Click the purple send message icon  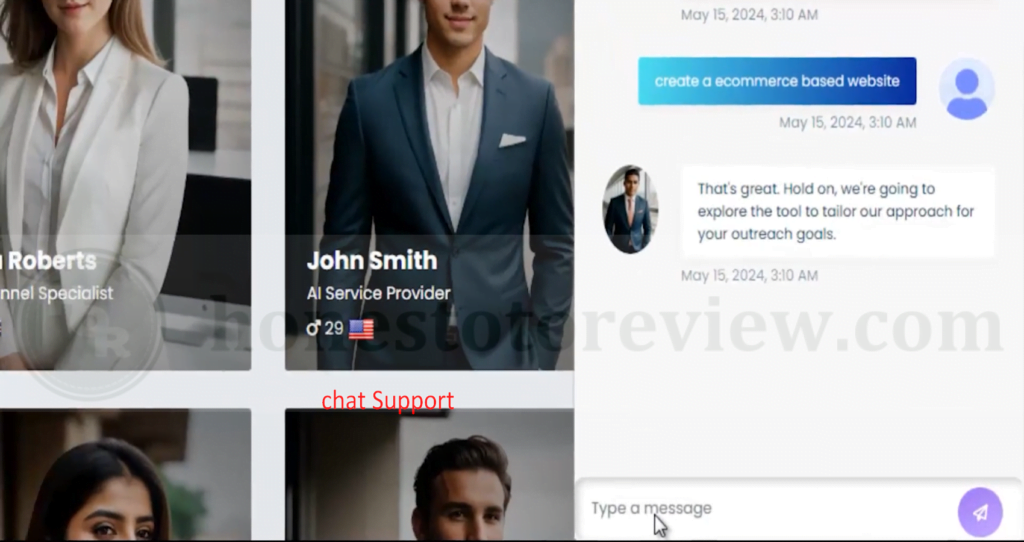980,512
